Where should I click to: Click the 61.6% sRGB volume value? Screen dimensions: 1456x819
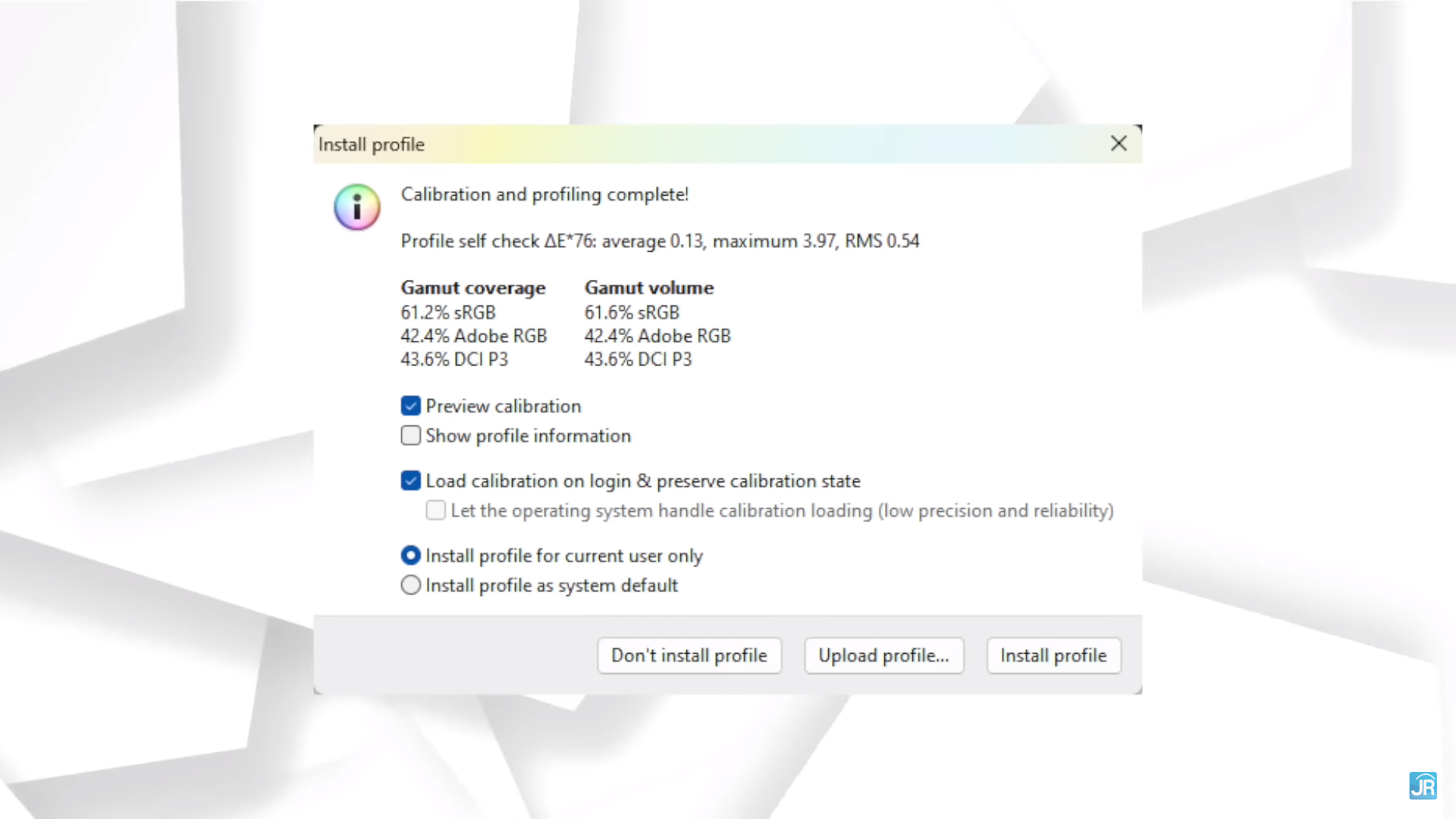click(632, 312)
